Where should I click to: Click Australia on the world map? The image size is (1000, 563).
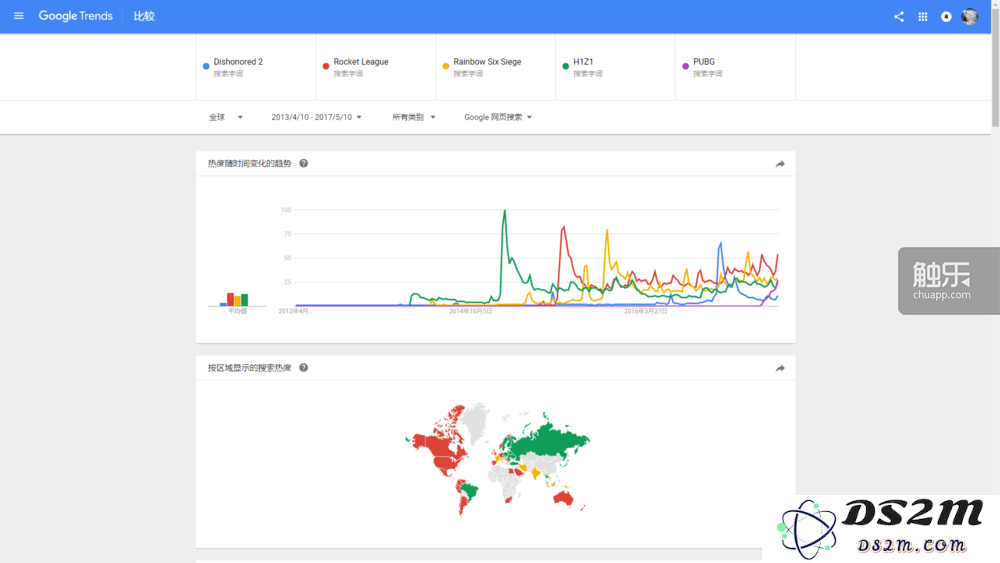click(563, 498)
